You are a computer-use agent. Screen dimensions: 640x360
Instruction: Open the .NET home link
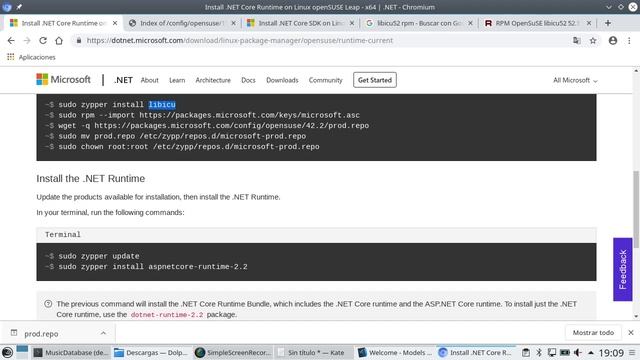point(123,80)
